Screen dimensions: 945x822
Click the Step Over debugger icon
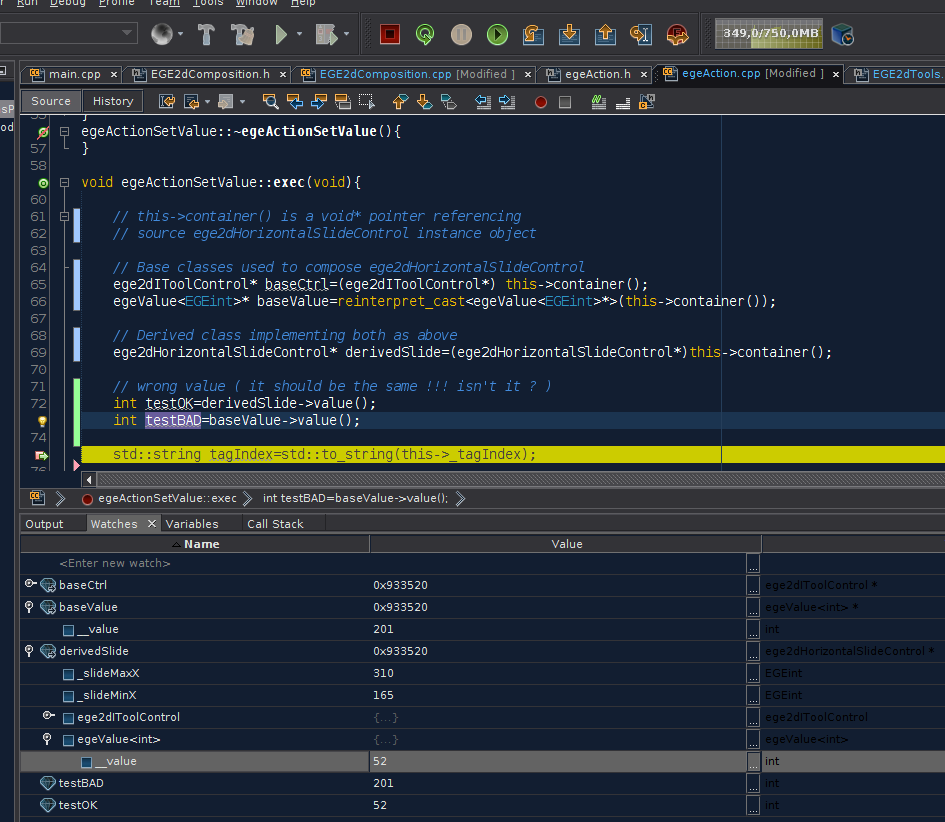coord(533,34)
